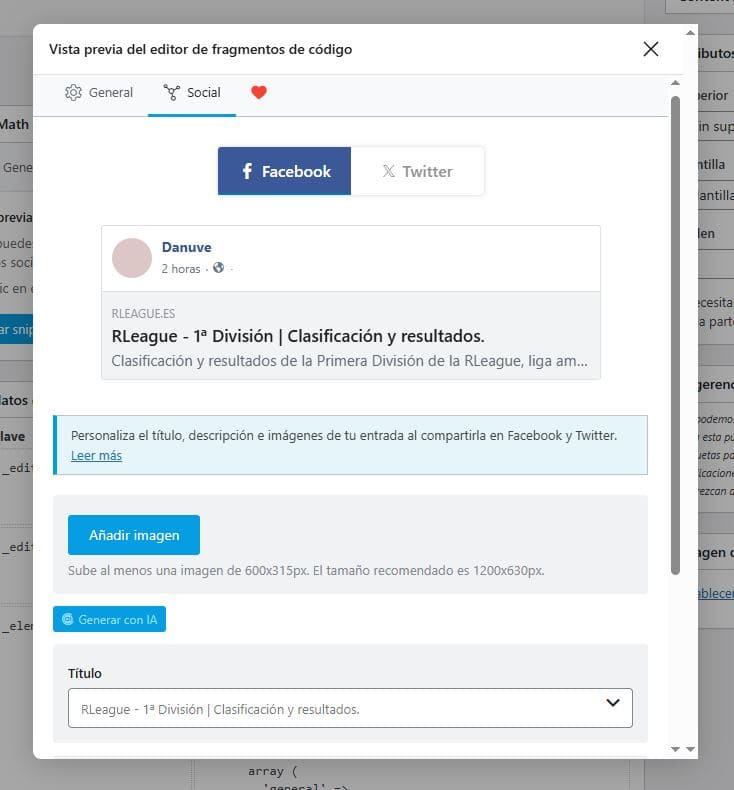Click the preview description text
734x790 pixels.
349,361
